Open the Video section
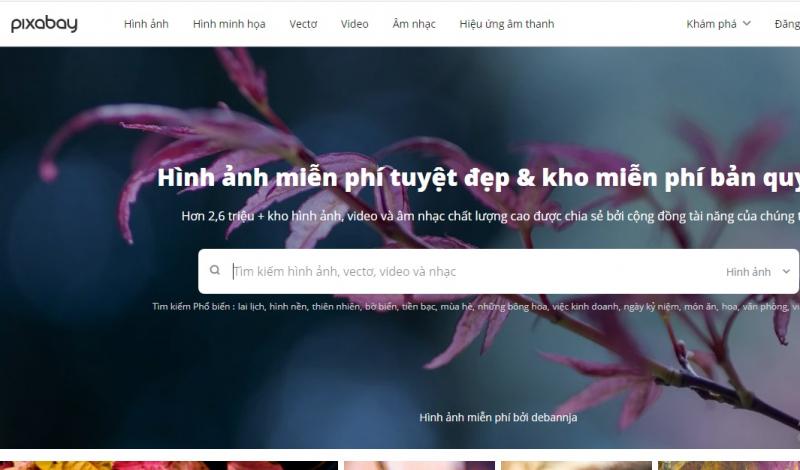Screen dimensions: 800x470 [355, 24]
